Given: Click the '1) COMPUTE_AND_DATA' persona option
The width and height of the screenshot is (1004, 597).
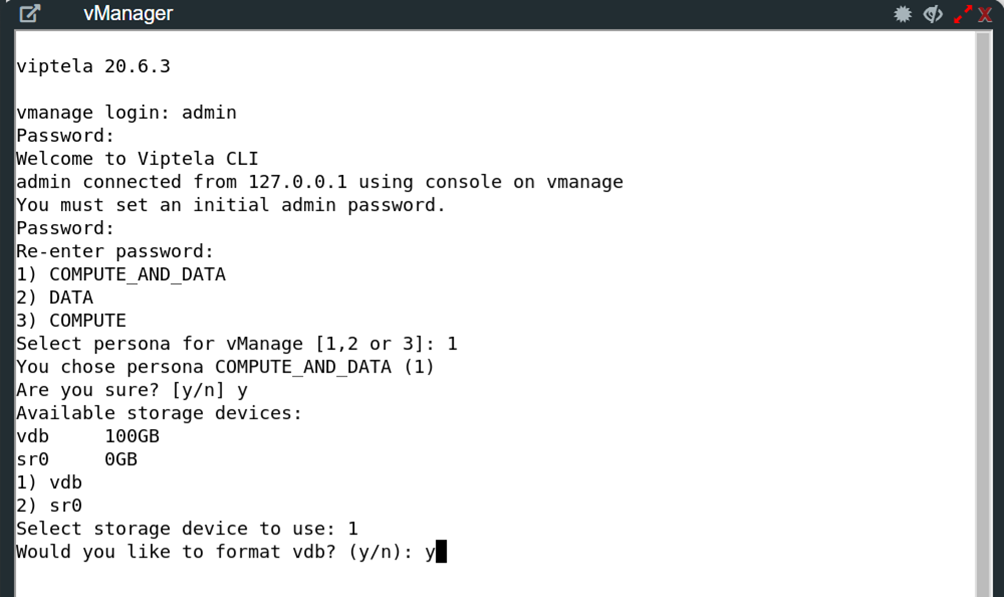Looking at the screenshot, I should (x=121, y=274).
